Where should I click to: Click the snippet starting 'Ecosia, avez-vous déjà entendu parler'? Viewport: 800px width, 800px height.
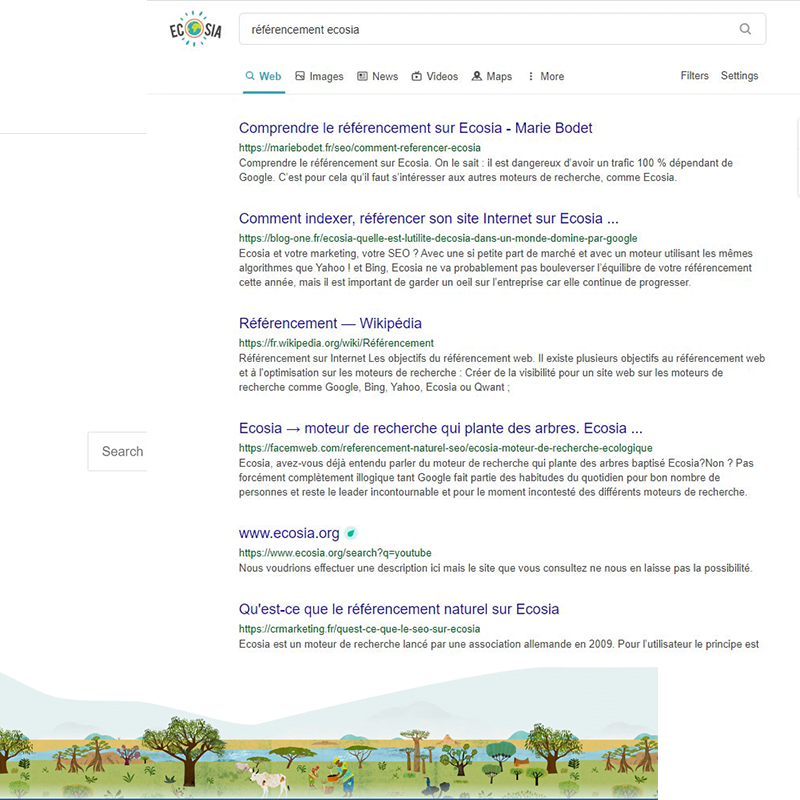pyautogui.click(x=496, y=478)
